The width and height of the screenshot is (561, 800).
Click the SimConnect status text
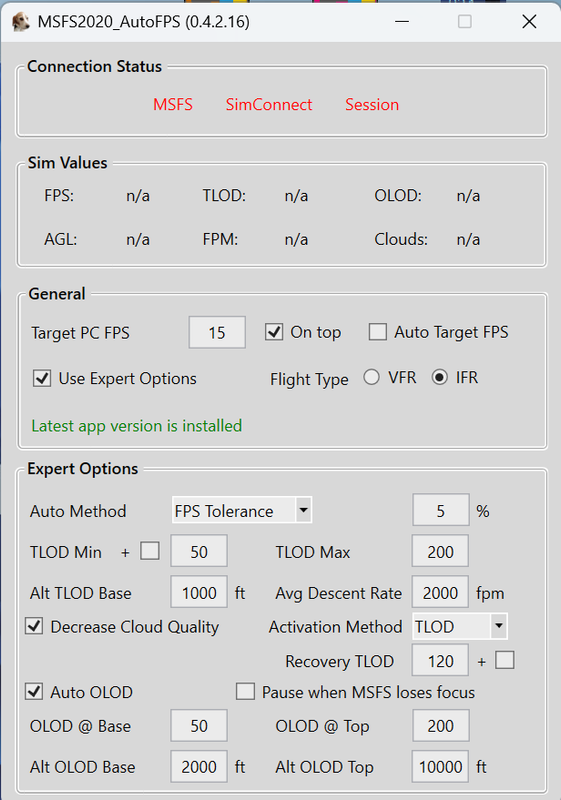click(269, 105)
